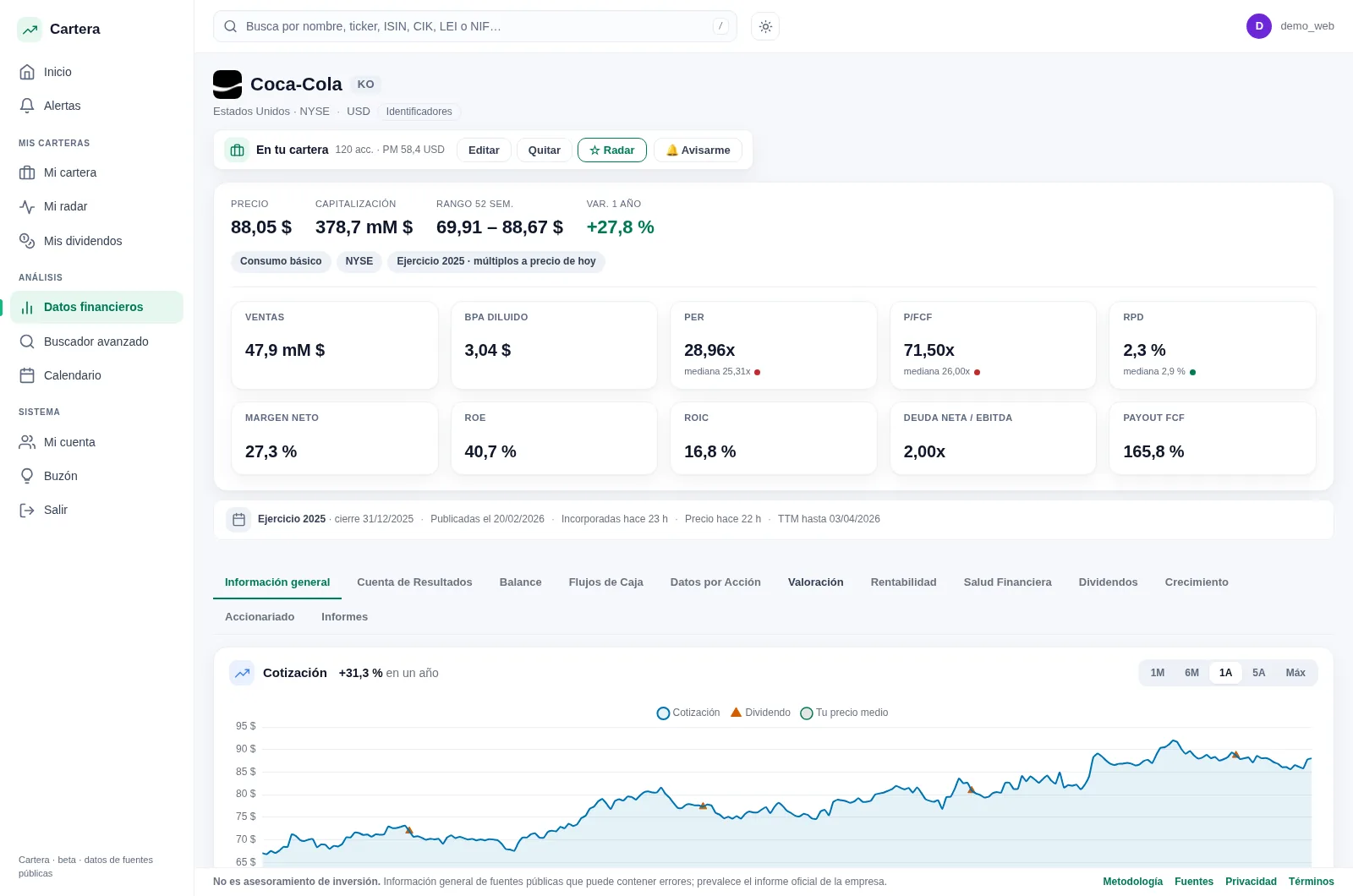Click the Quitar button
Viewport: 1353px width, 896px height.
point(545,150)
